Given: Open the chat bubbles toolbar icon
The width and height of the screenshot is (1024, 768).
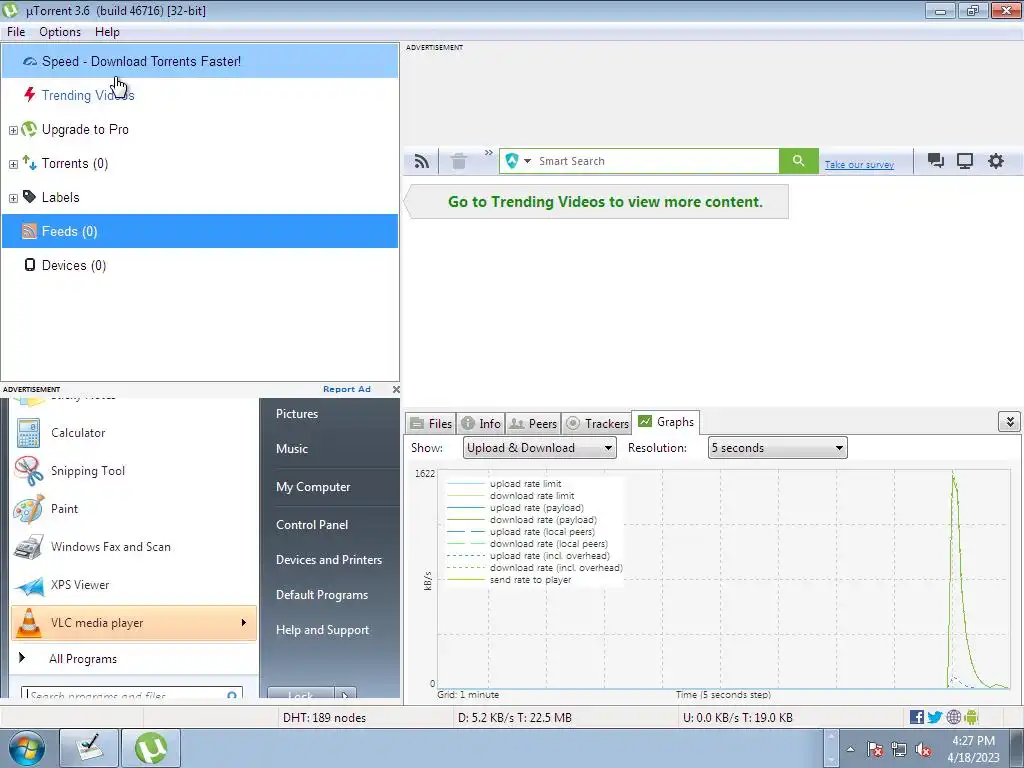Looking at the screenshot, I should coord(936,161).
